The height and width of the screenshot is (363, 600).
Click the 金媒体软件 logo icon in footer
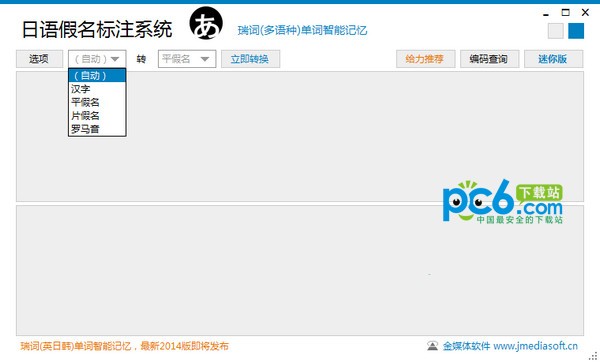432,346
